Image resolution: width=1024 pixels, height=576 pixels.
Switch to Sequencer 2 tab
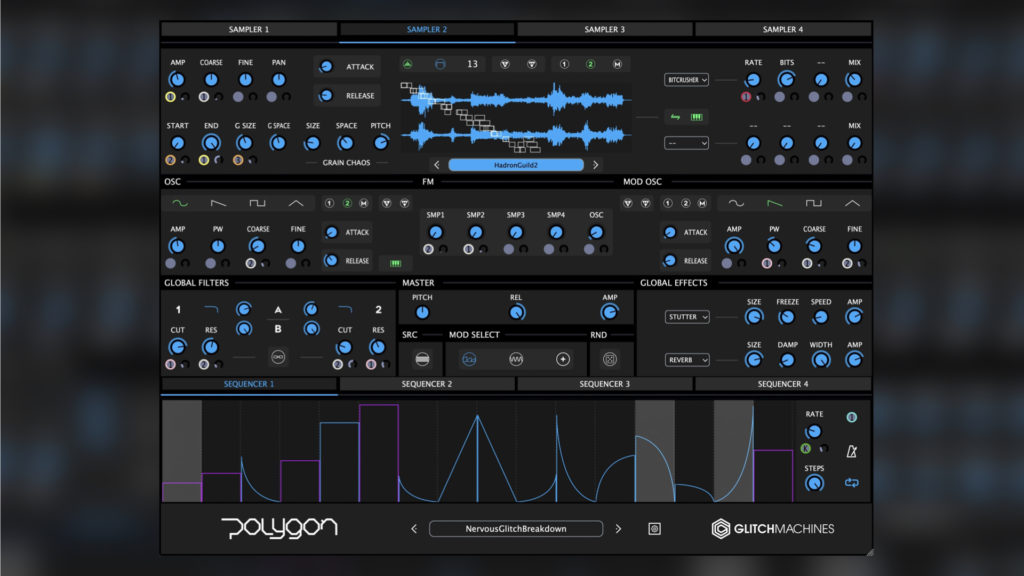coord(426,384)
